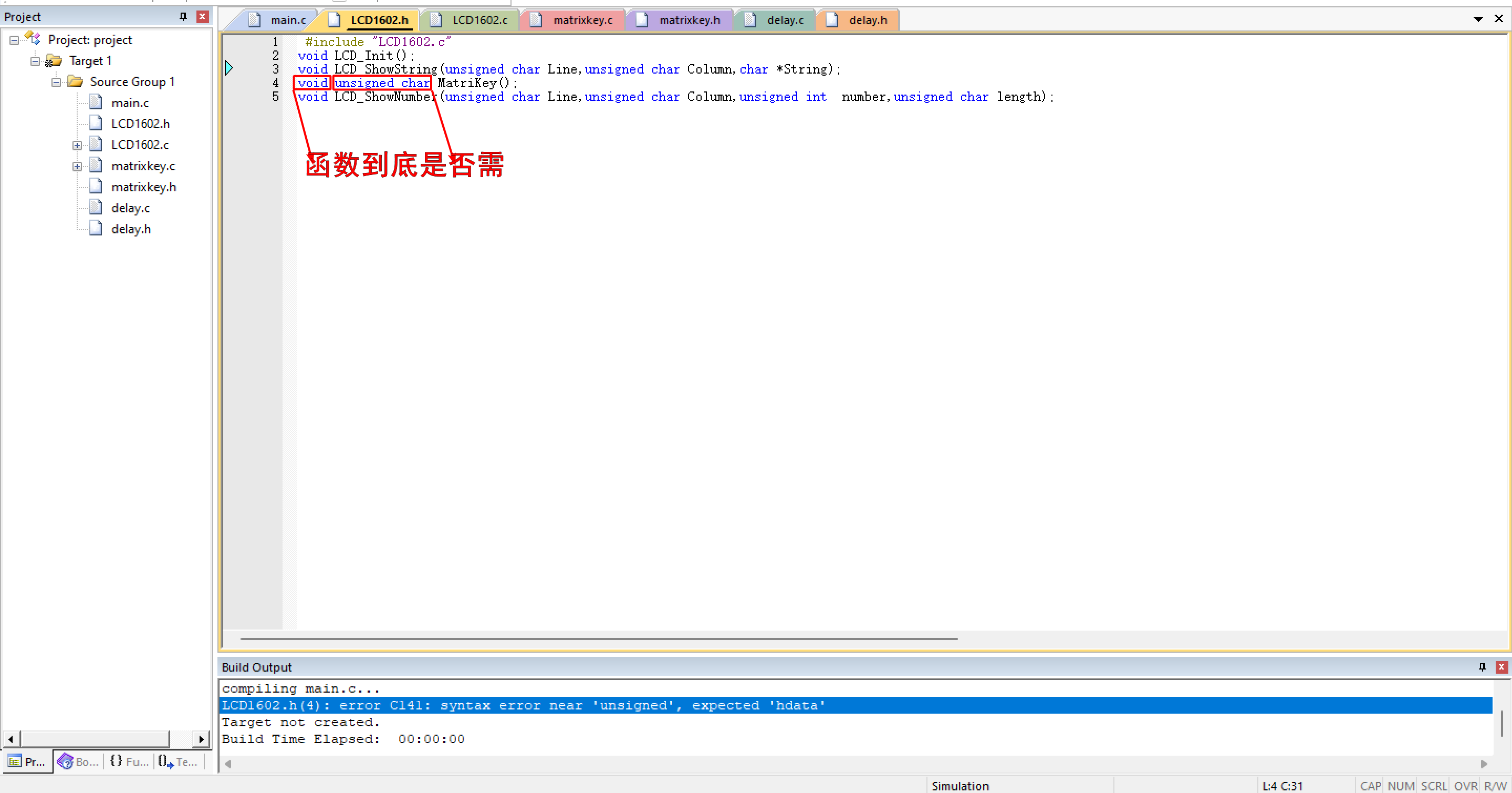Click the R/W status indicator
1512x793 pixels.
tap(1495, 786)
